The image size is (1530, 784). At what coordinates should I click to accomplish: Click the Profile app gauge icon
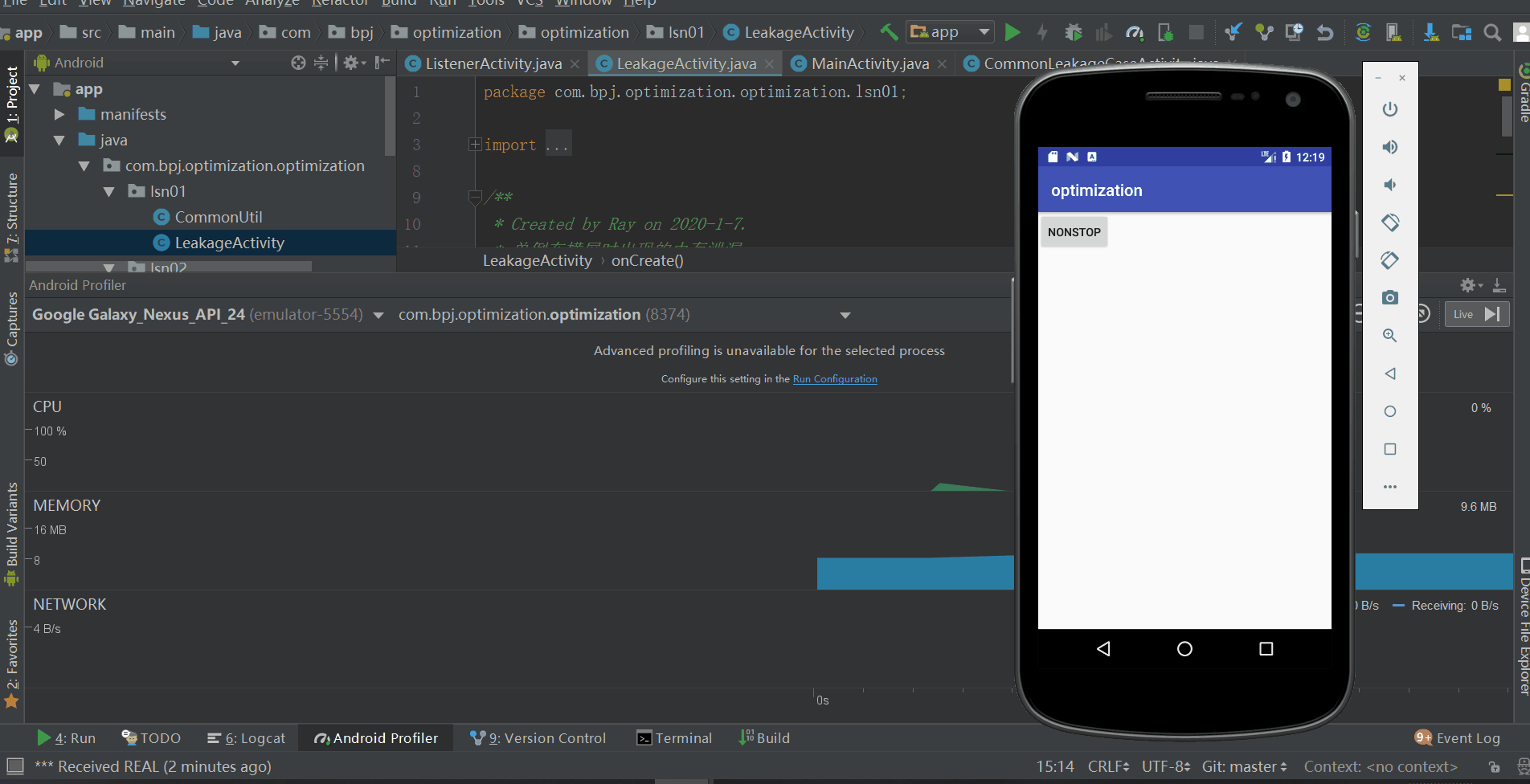pyautogui.click(x=1135, y=32)
